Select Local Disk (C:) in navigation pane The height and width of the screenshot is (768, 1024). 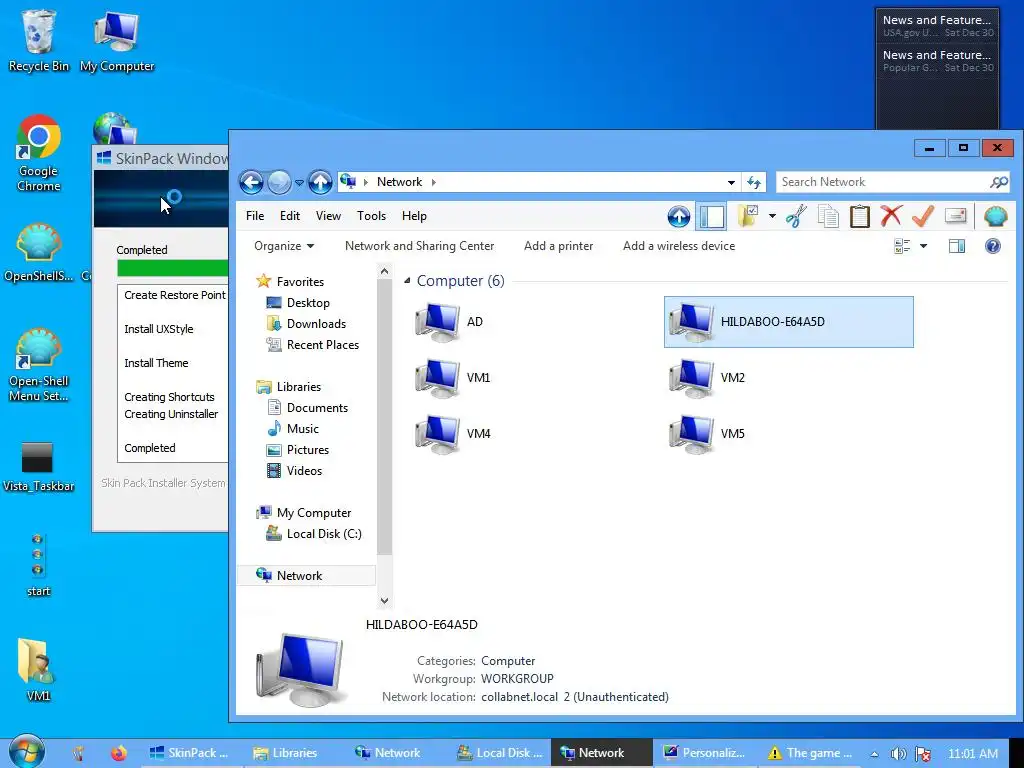(324, 534)
